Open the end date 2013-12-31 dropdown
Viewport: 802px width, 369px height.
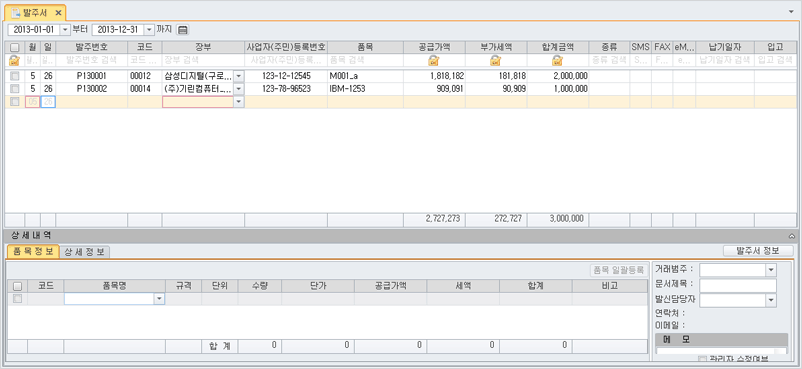149,30
